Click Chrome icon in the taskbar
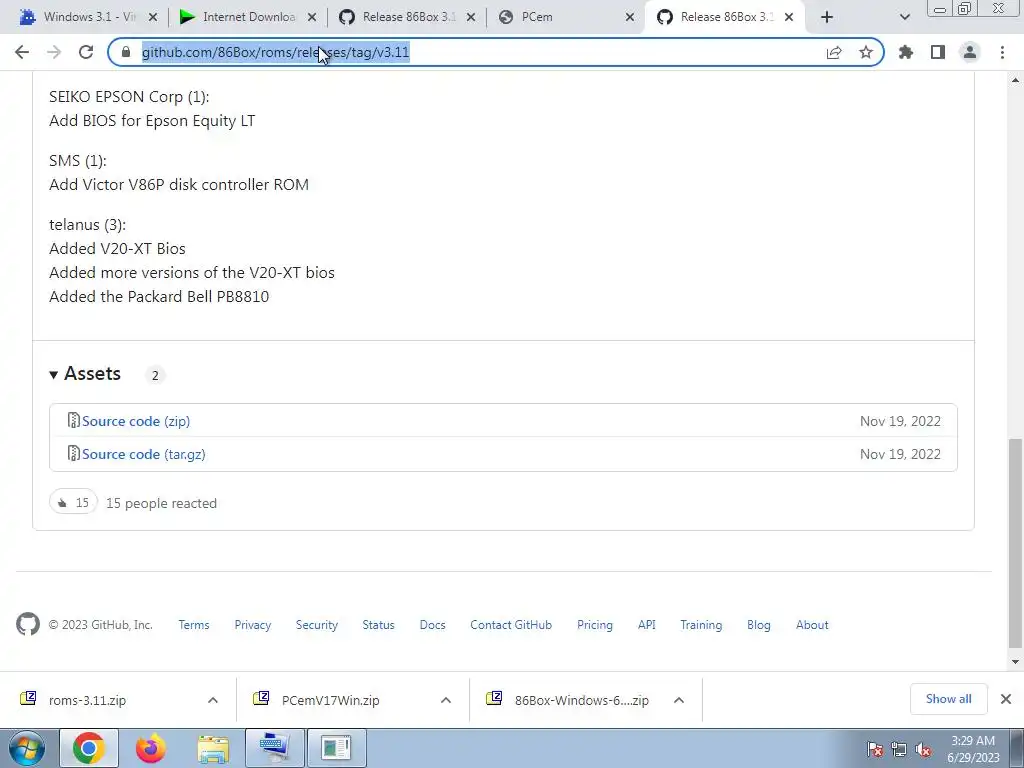Screen dimensions: 1024x768 click(x=89, y=748)
